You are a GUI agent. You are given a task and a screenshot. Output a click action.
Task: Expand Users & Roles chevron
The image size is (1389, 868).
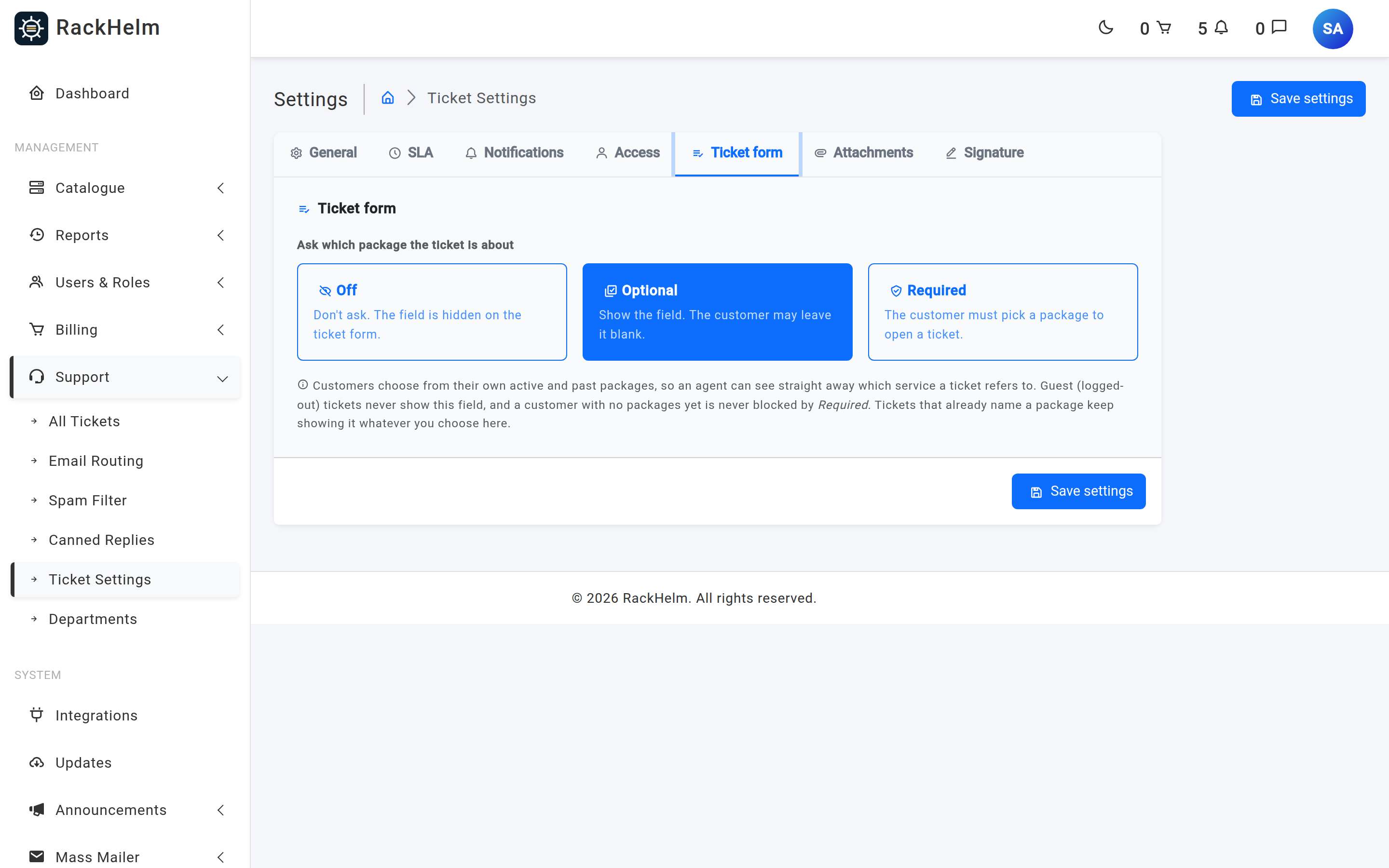point(221,282)
